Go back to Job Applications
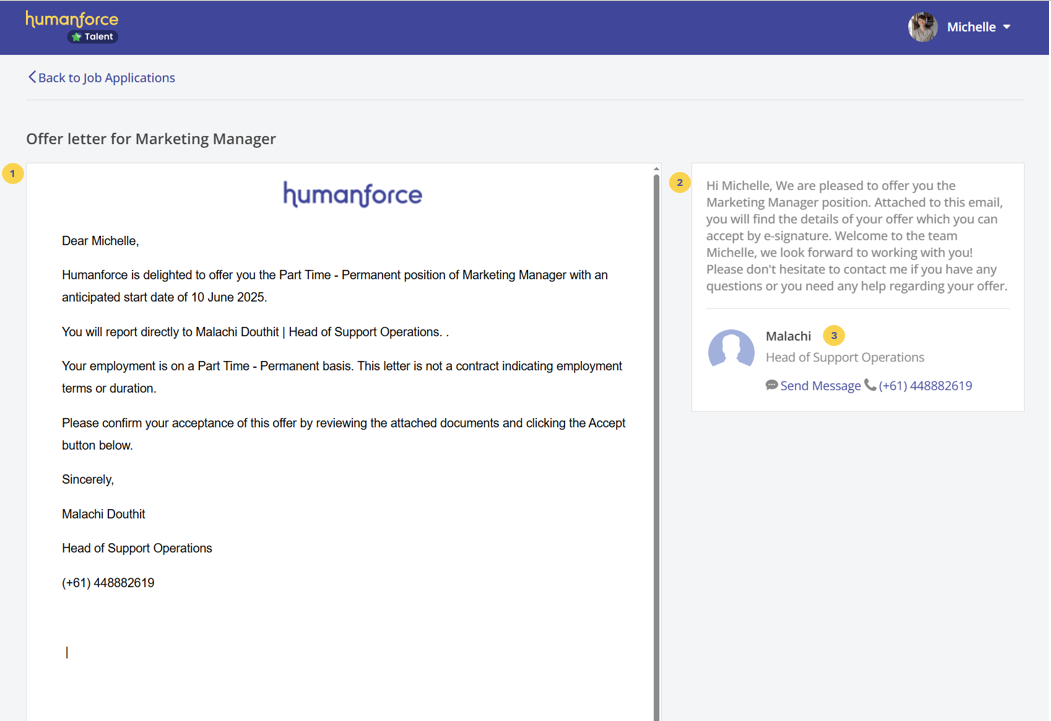Image resolution: width=1051 pixels, height=721 pixels. click(106, 77)
